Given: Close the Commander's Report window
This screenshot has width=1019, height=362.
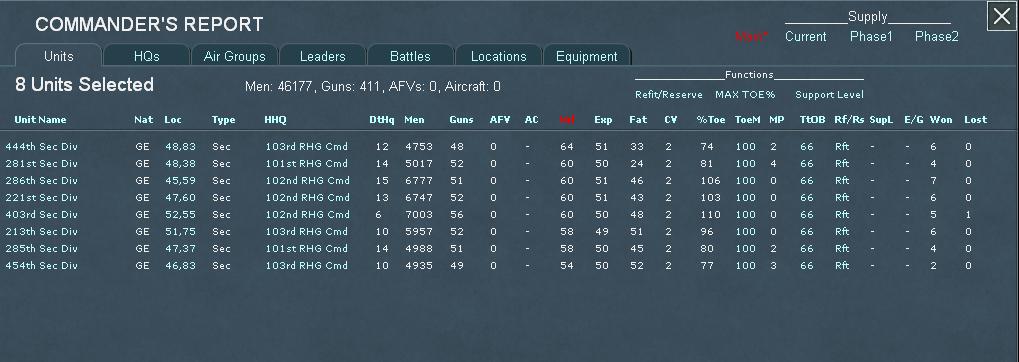Looking at the screenshot, I should [1001, 16].
